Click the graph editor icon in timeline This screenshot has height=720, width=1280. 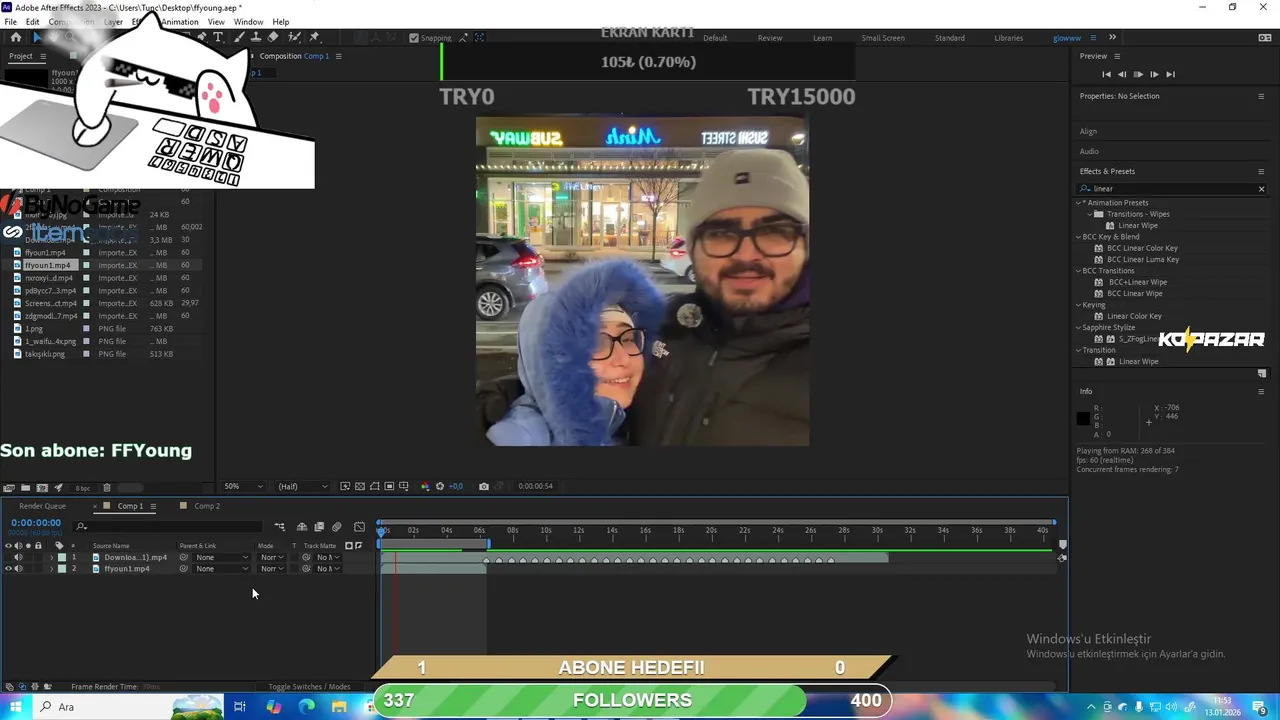(x=360, y=527)
